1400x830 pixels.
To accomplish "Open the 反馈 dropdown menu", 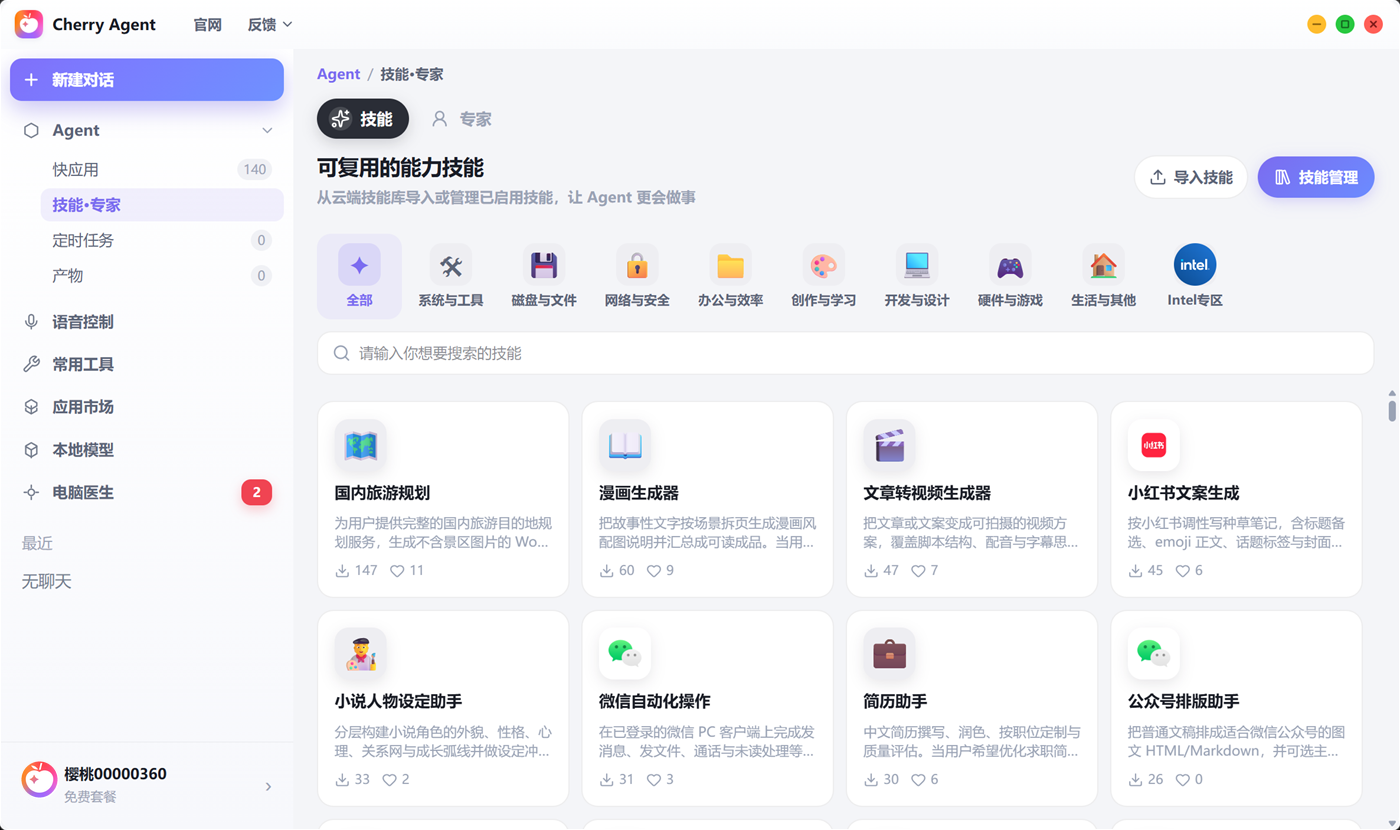I will [270, 25].
